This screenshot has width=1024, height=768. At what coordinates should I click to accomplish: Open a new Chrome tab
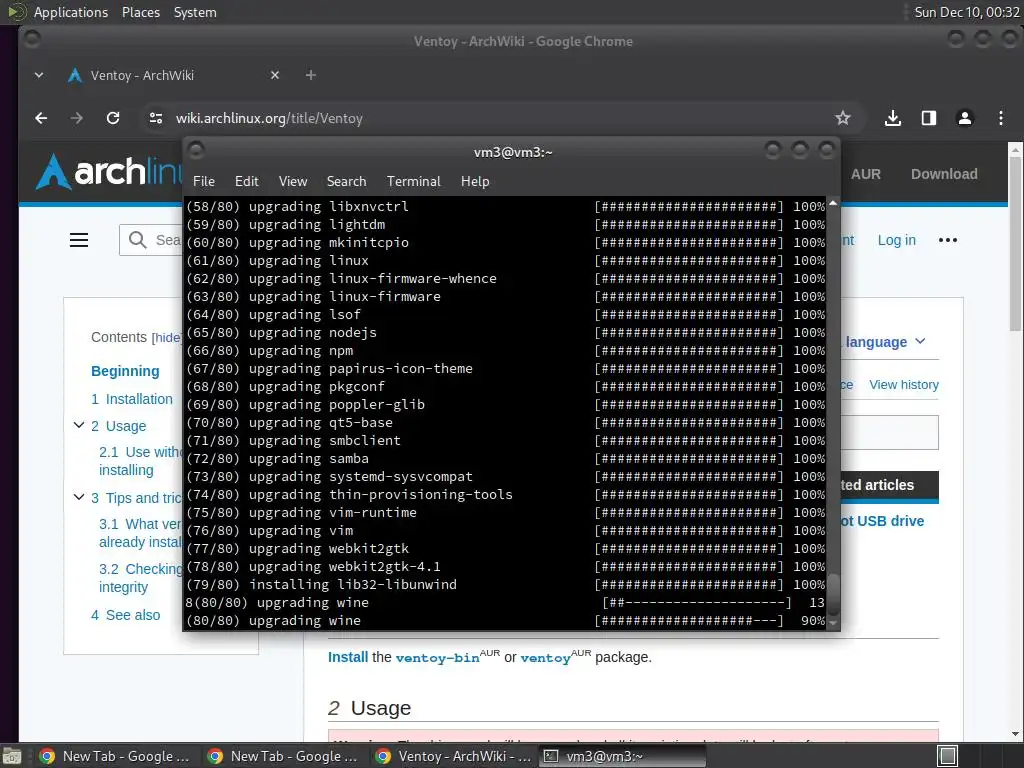(x=311, y=75)
